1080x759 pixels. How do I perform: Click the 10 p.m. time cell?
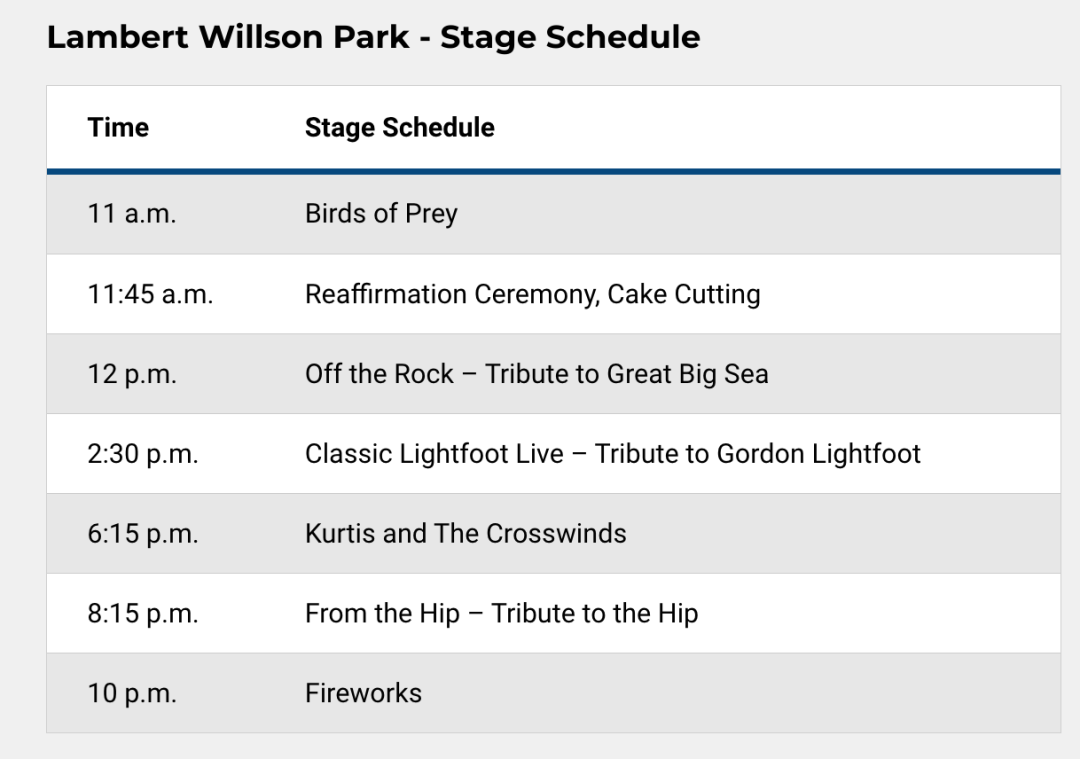click(132, 694)
